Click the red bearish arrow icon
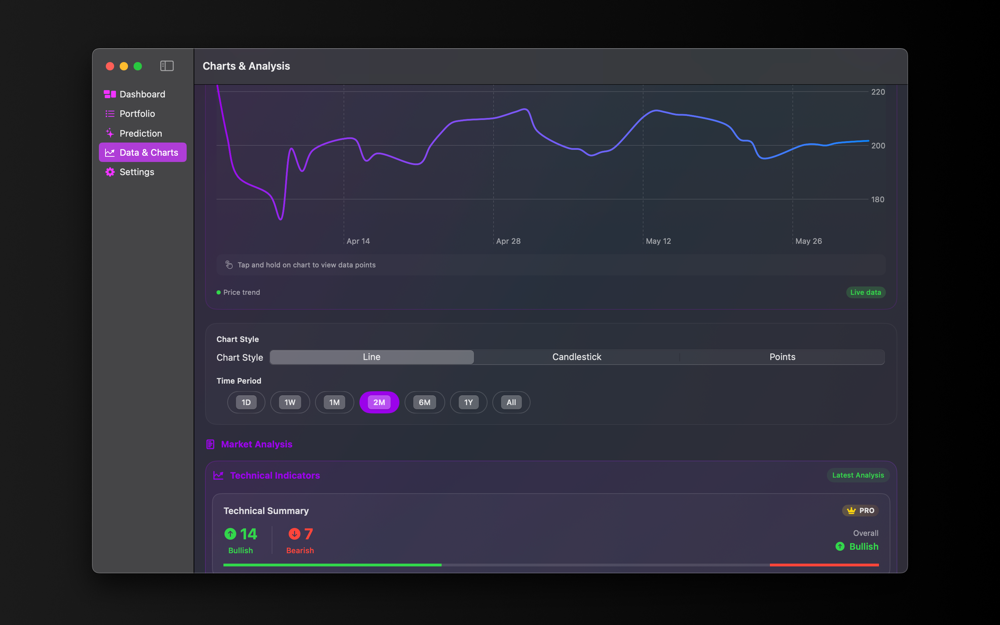 click(294, 534)
